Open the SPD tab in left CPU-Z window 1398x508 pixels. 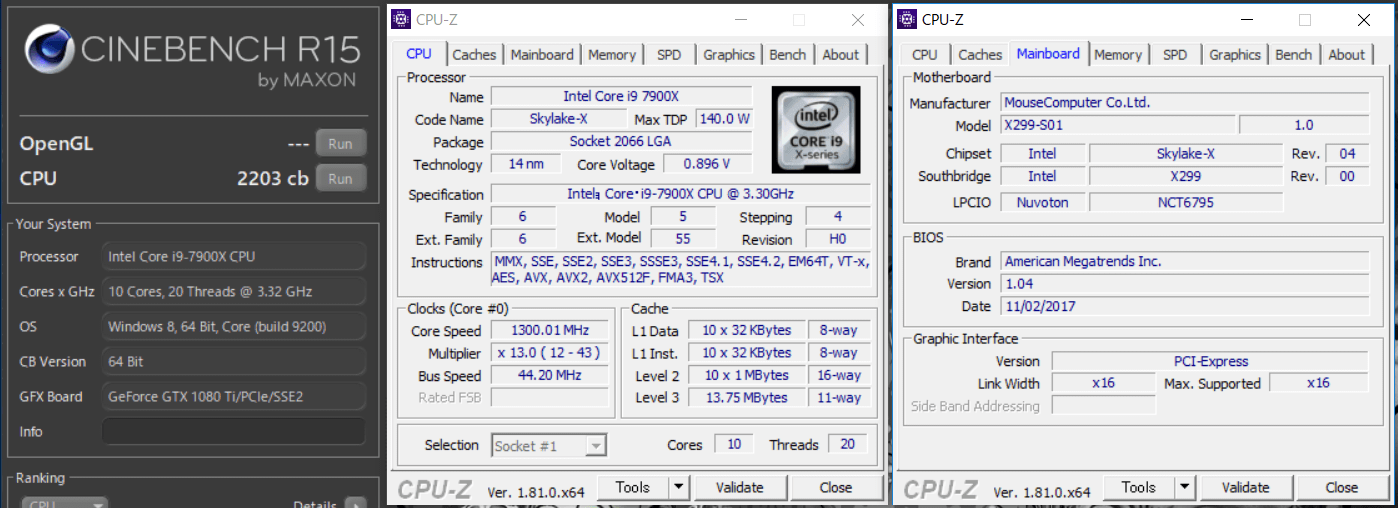pos(669,55)
